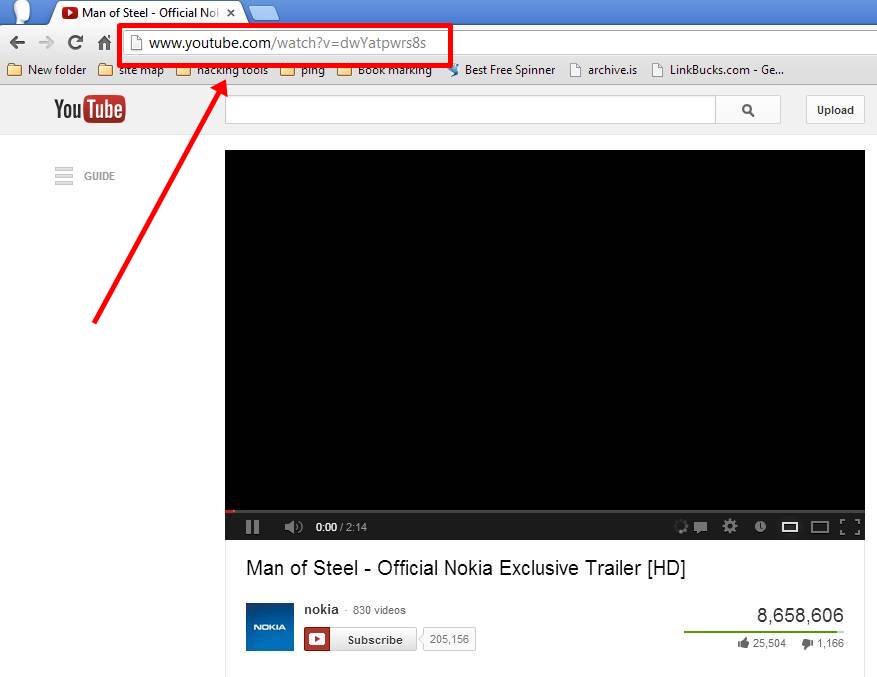Click the YouTube logo
The width and height of the screenshot is (877, 677).
(89, 109)
